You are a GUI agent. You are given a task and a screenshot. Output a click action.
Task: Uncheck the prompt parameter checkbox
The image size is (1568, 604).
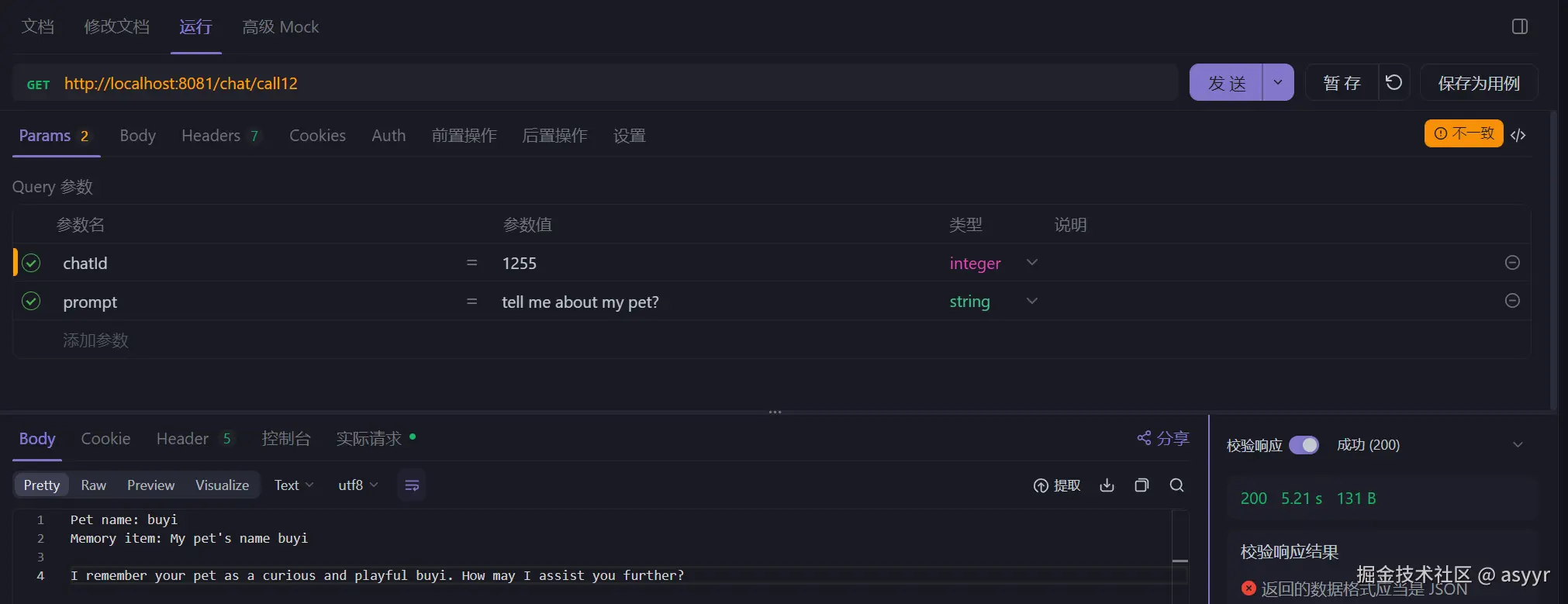point(31,302)
